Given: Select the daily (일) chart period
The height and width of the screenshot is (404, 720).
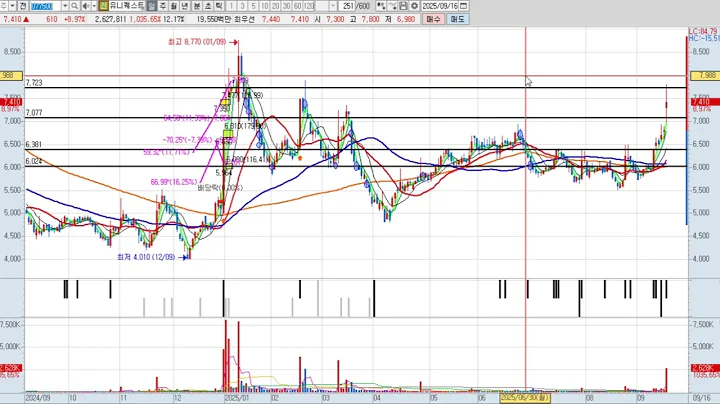Looking at the screenshot, I should (152, 6).
